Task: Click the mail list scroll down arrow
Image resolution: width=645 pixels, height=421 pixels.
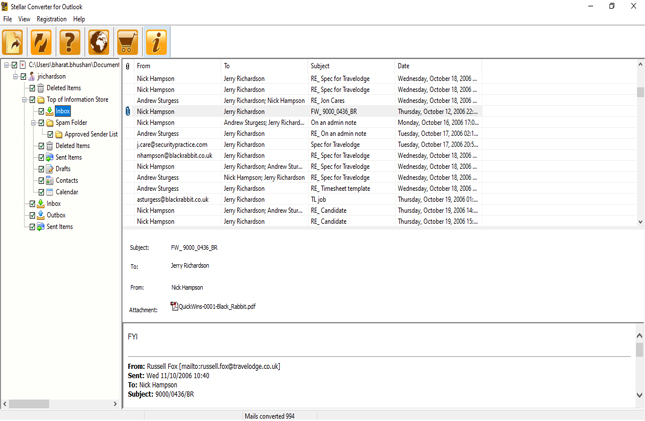Action: (x=640, y=221)
